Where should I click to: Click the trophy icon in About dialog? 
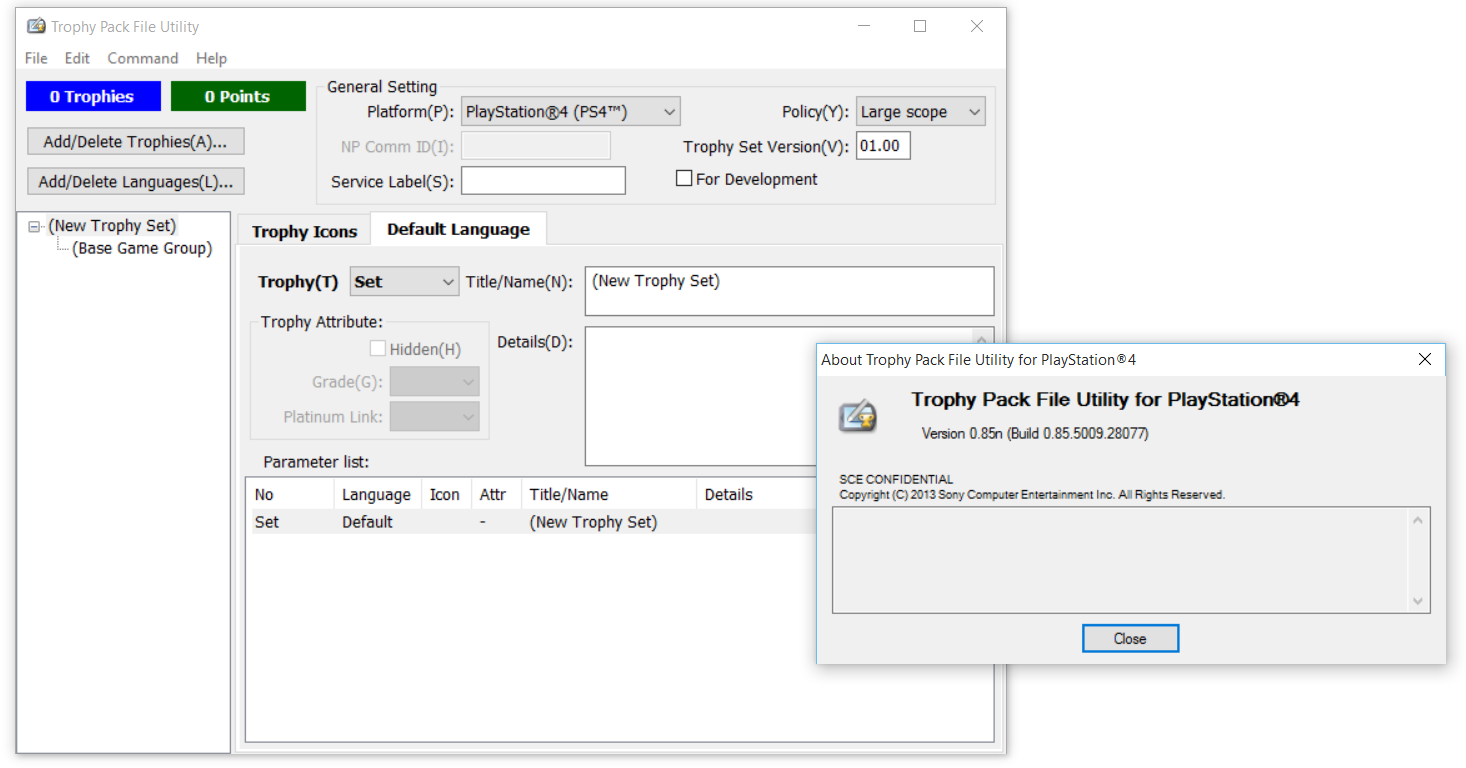point(858,416)
